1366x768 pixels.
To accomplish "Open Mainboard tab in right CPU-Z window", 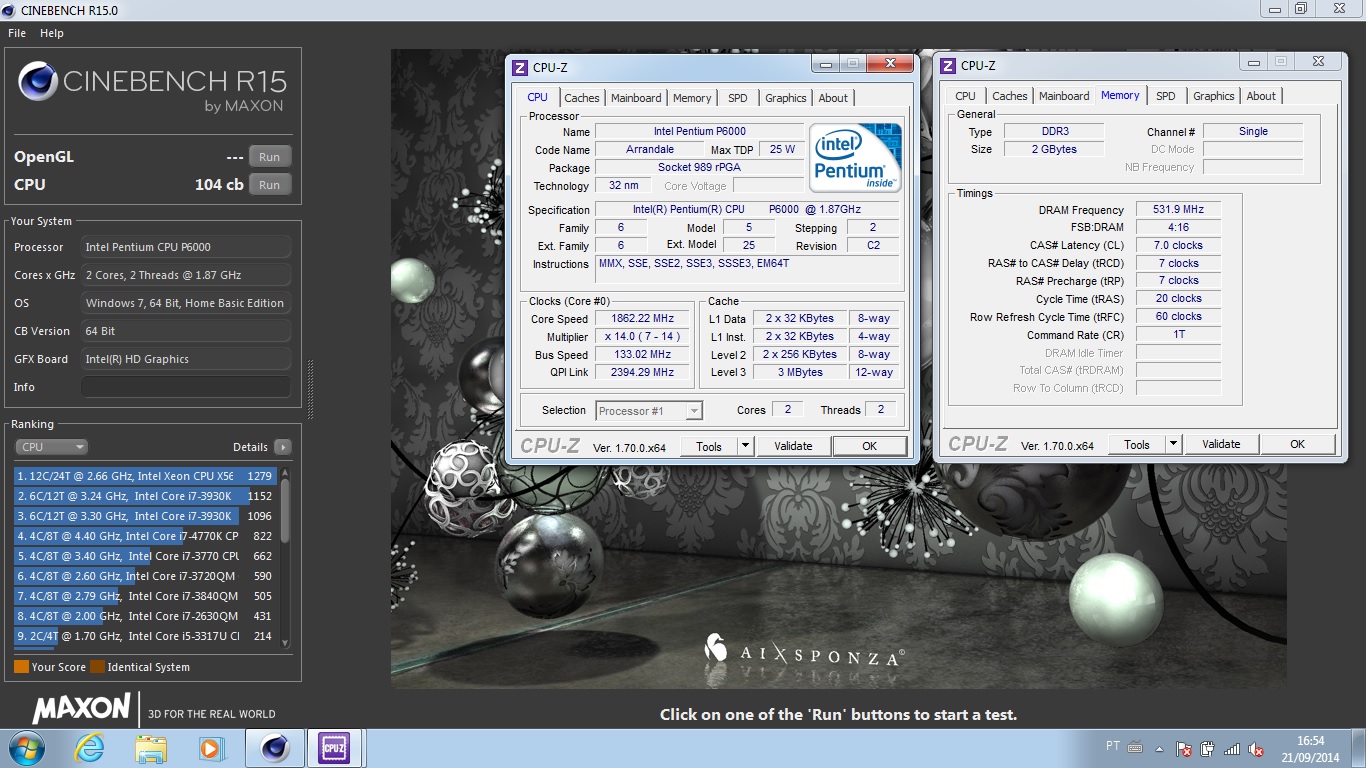I will [x=1064, y=96].
